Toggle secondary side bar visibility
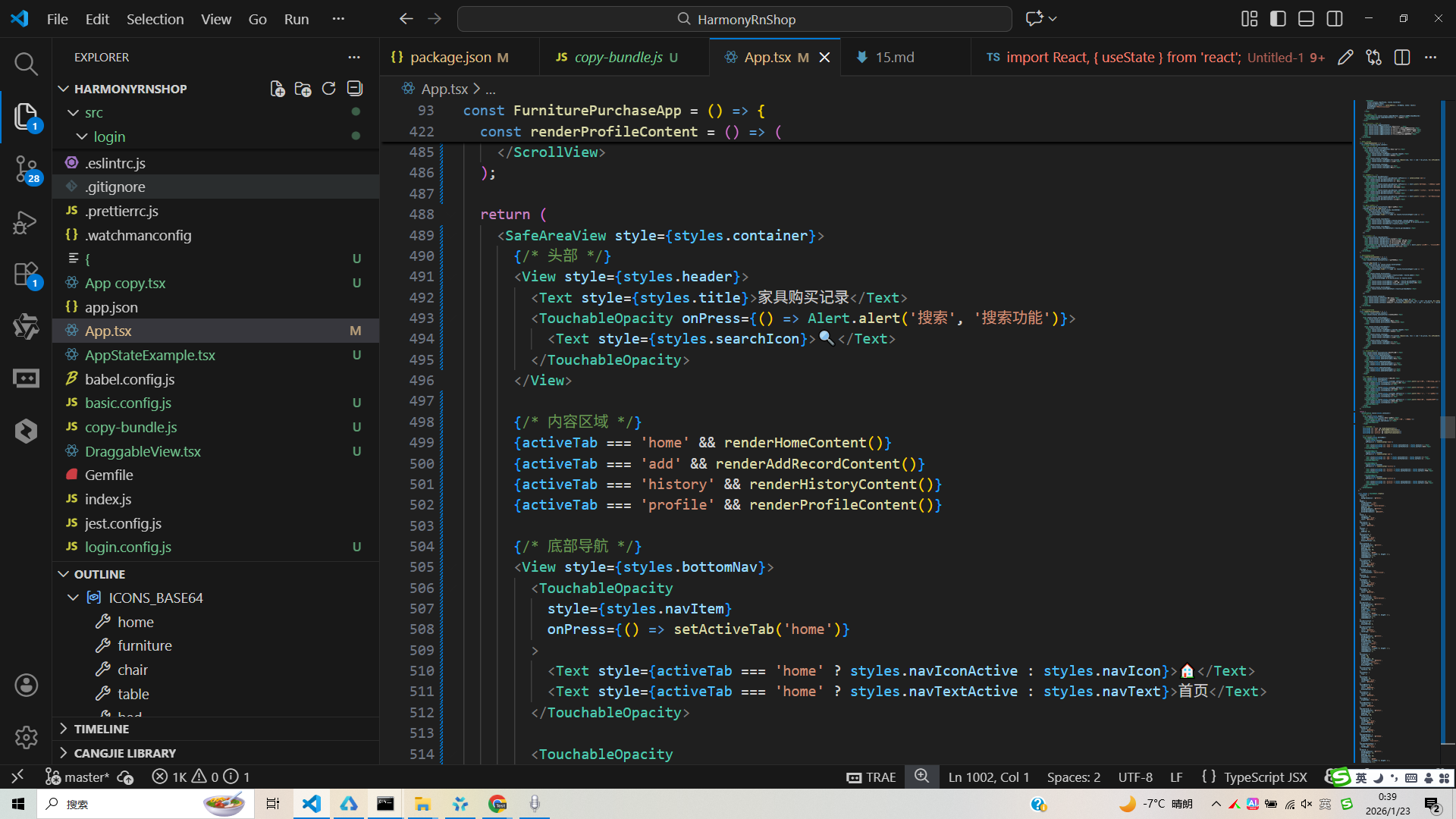Viewport: 1456px width, 819px height. pos(1335,19)
